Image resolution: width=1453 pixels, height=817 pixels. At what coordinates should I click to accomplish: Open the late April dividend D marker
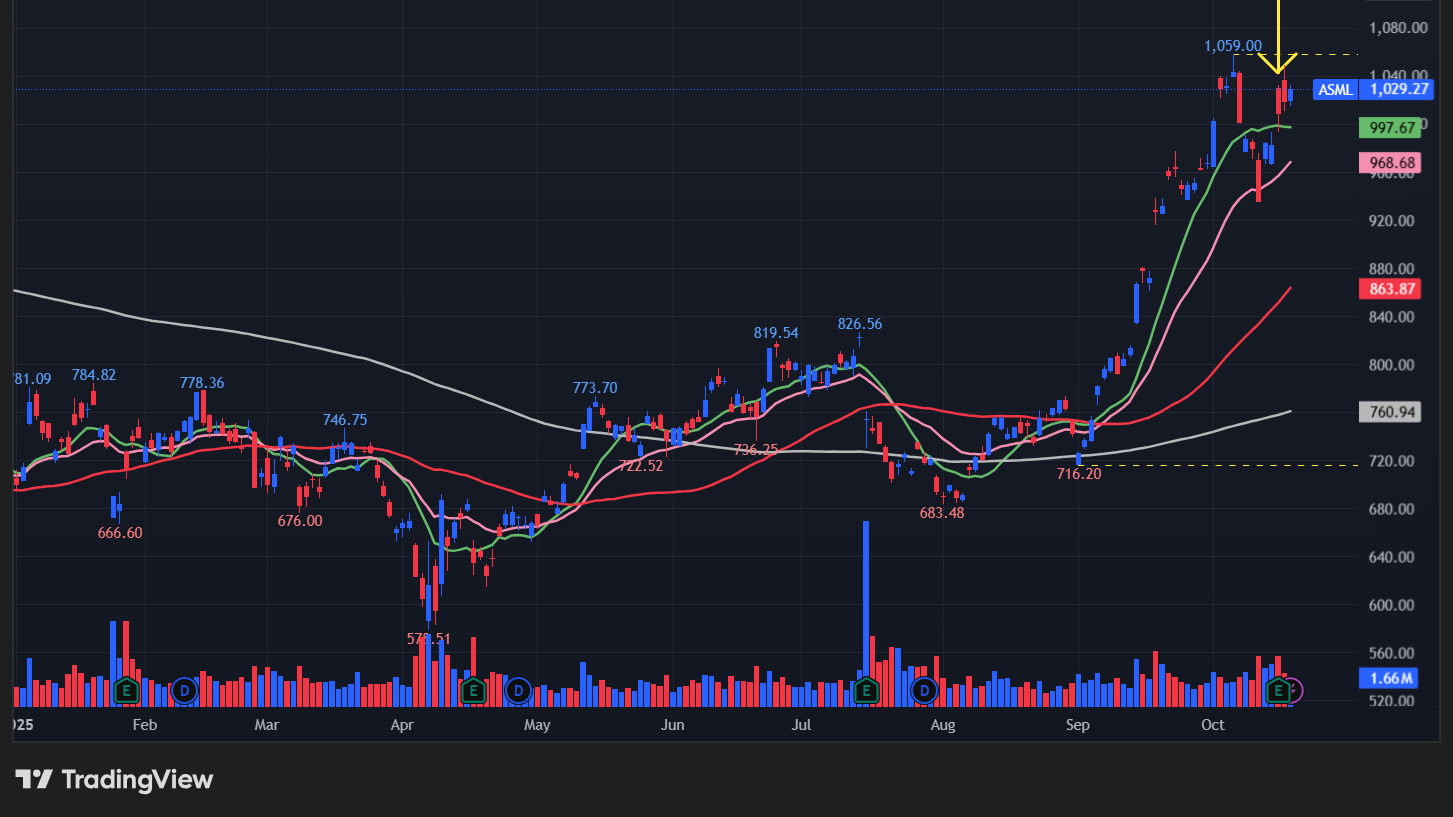coord(518,690)
